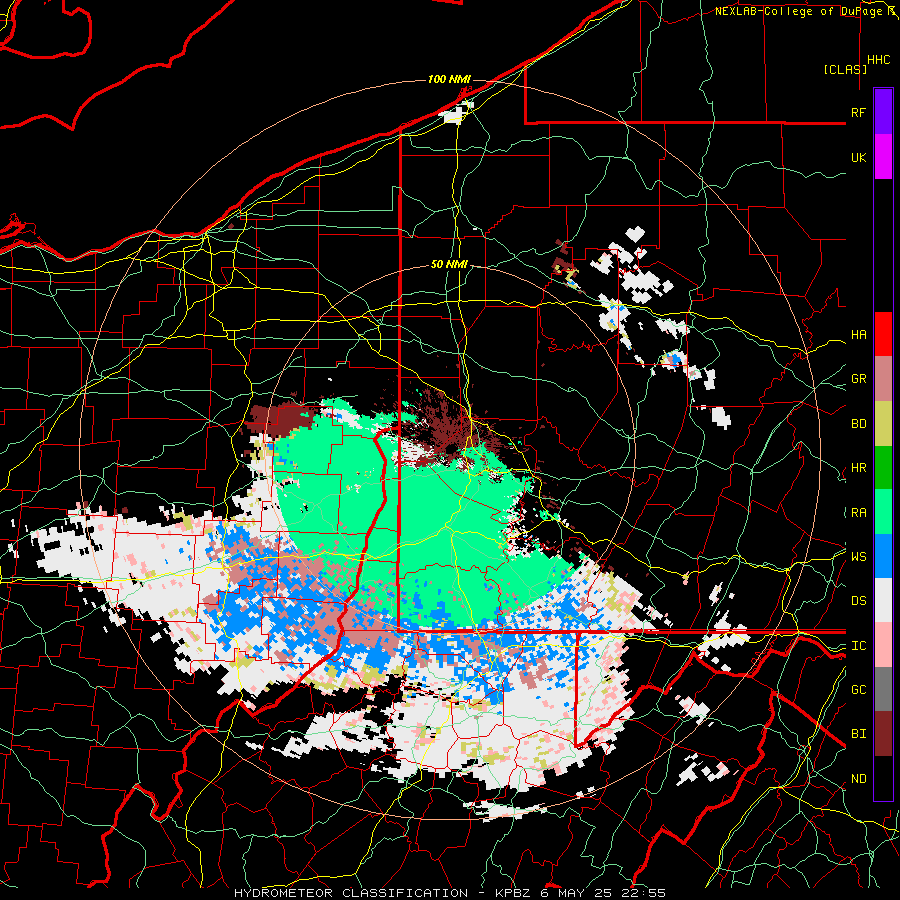Click the pinkish-brown GR legend color block
The height and width of the screenshot is (900, 900).
tap(883, 379)
